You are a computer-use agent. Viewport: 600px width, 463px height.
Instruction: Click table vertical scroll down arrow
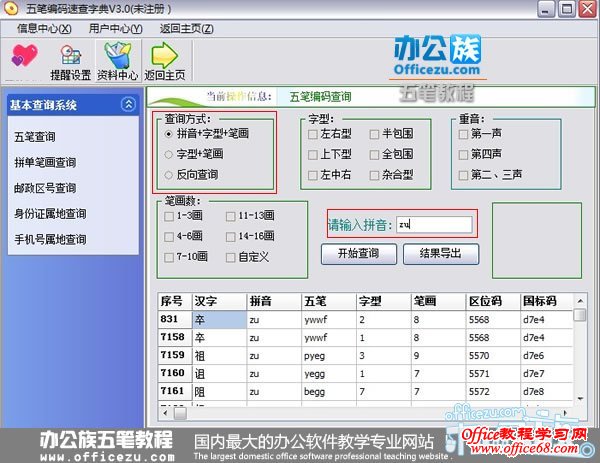point(580,399)
